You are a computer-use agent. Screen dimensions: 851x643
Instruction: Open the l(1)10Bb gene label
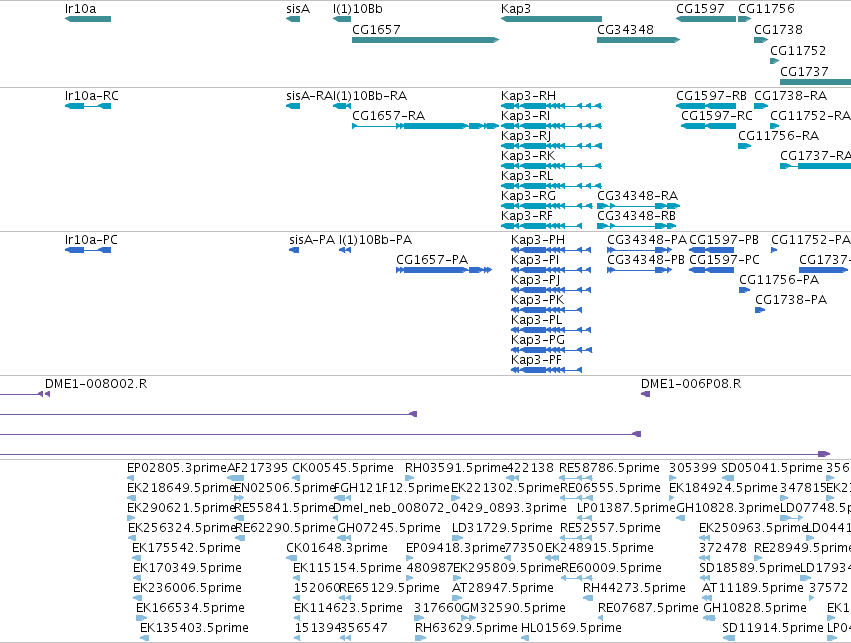pyautogui.click(x=358, y=9)
